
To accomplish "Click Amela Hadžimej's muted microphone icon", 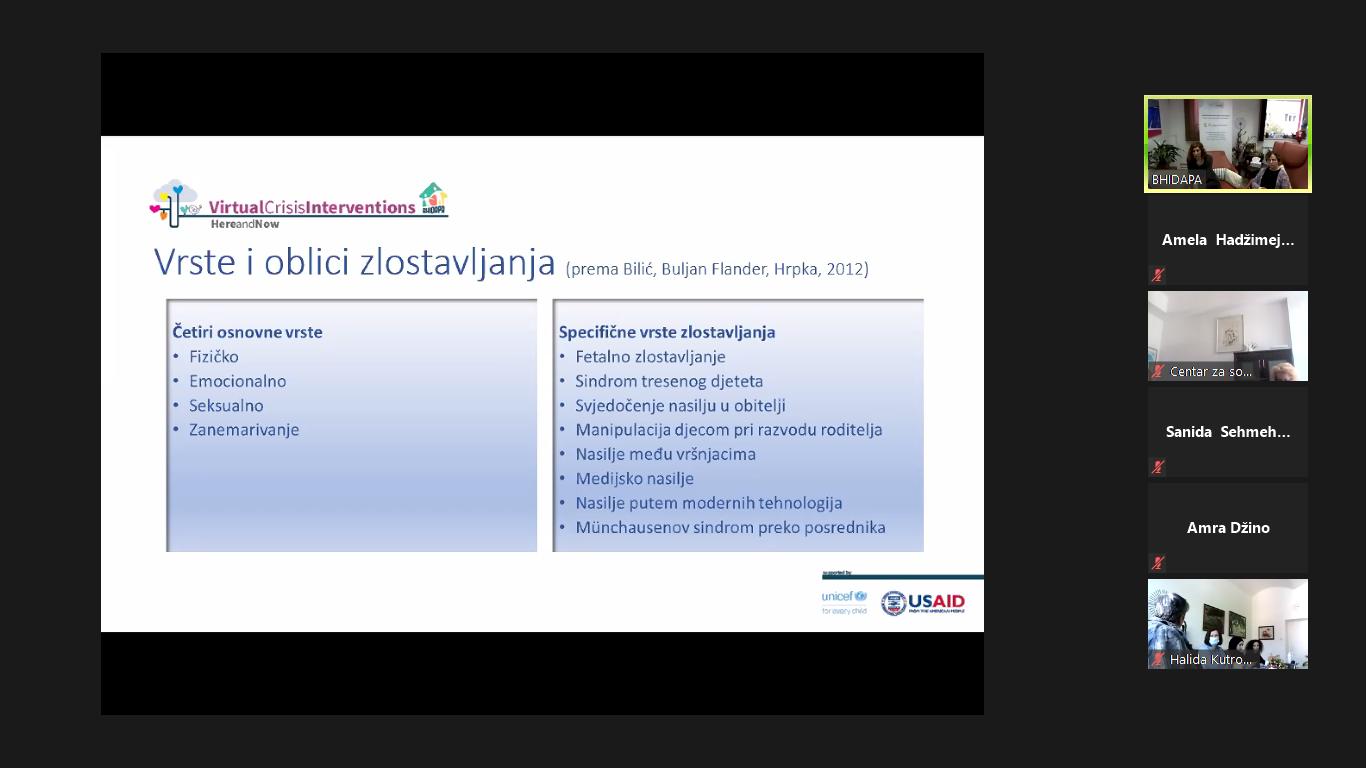I will point(1158,275).
